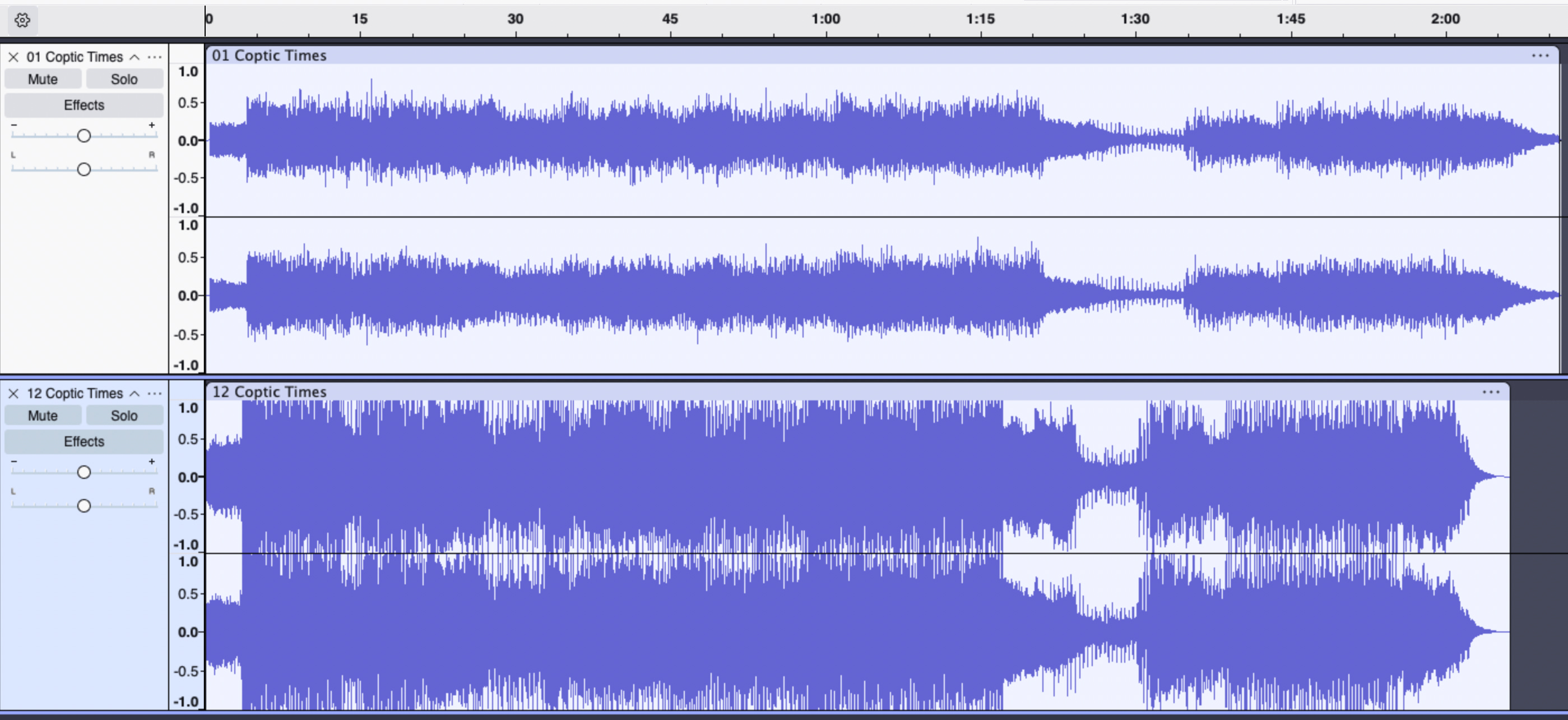Open 12 Coptic Times clip options dots
The height and width of the screenshot is (720, 1568).
pyautogui.click(x=1491, y=391)
